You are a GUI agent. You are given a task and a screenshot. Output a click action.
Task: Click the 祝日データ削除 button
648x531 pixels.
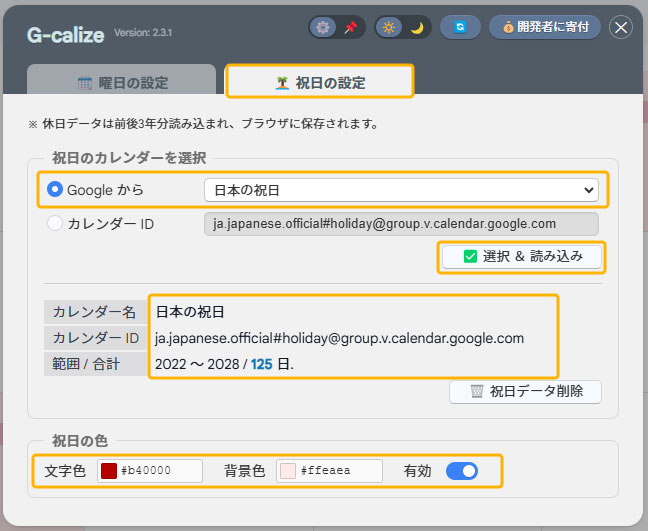525,391
